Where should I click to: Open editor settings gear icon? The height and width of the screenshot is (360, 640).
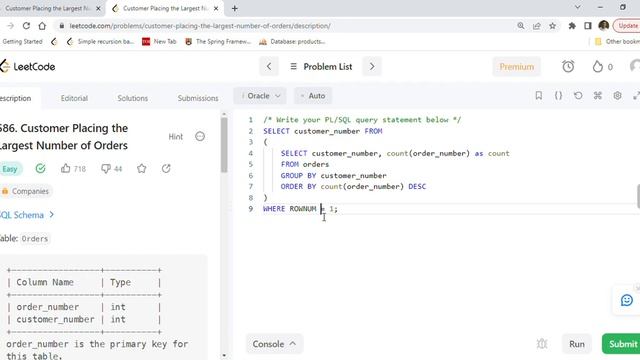[617, 96]
